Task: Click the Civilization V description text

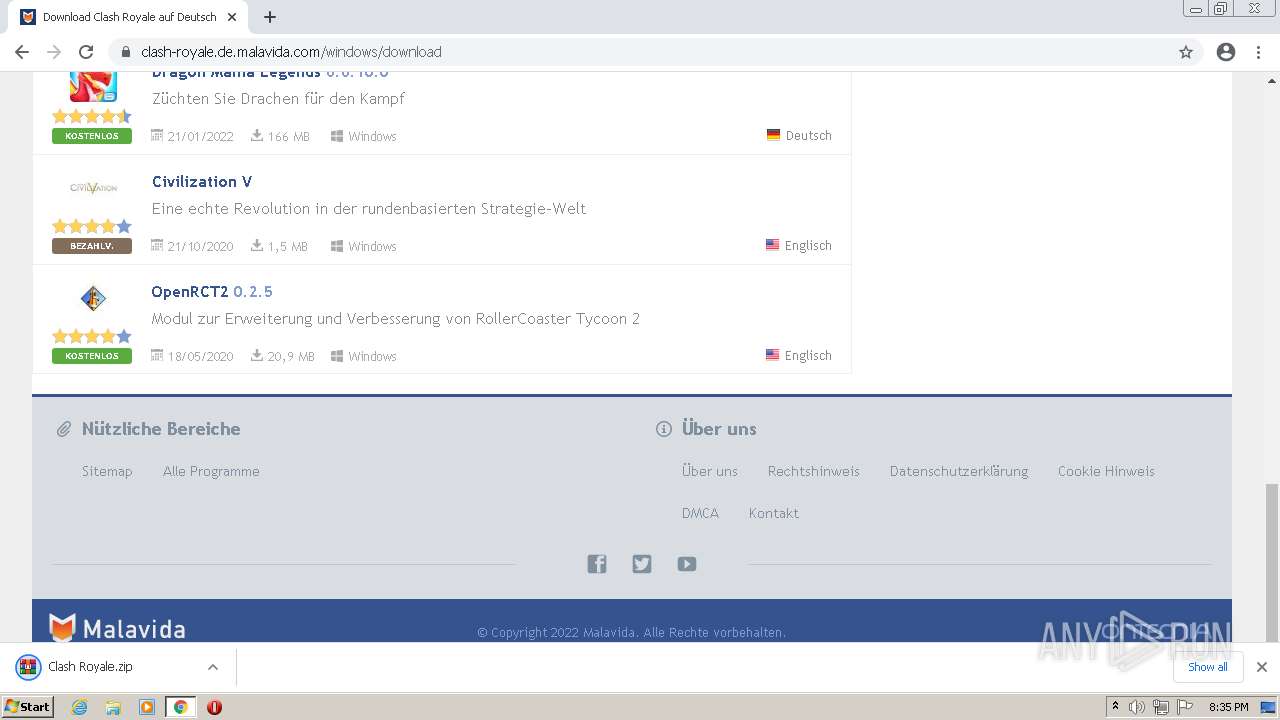Action: pos(369,209)
